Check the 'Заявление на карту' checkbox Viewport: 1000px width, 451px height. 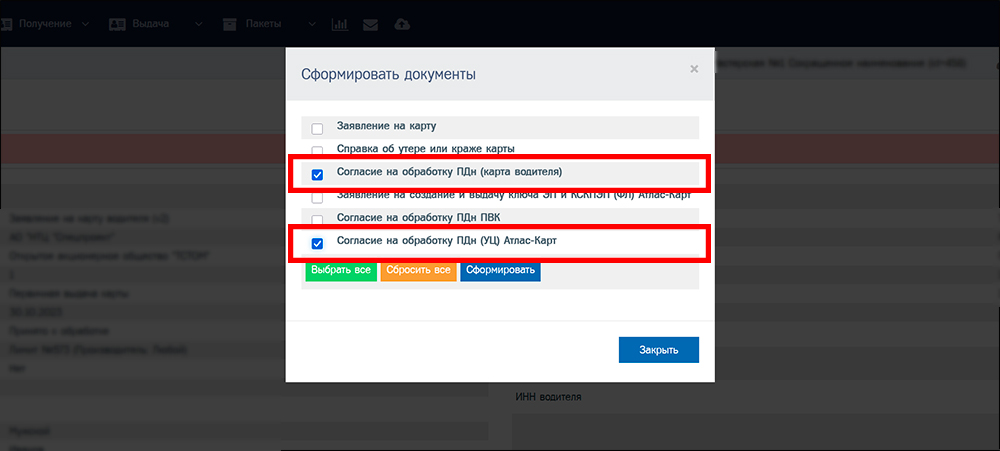(318, 128)
